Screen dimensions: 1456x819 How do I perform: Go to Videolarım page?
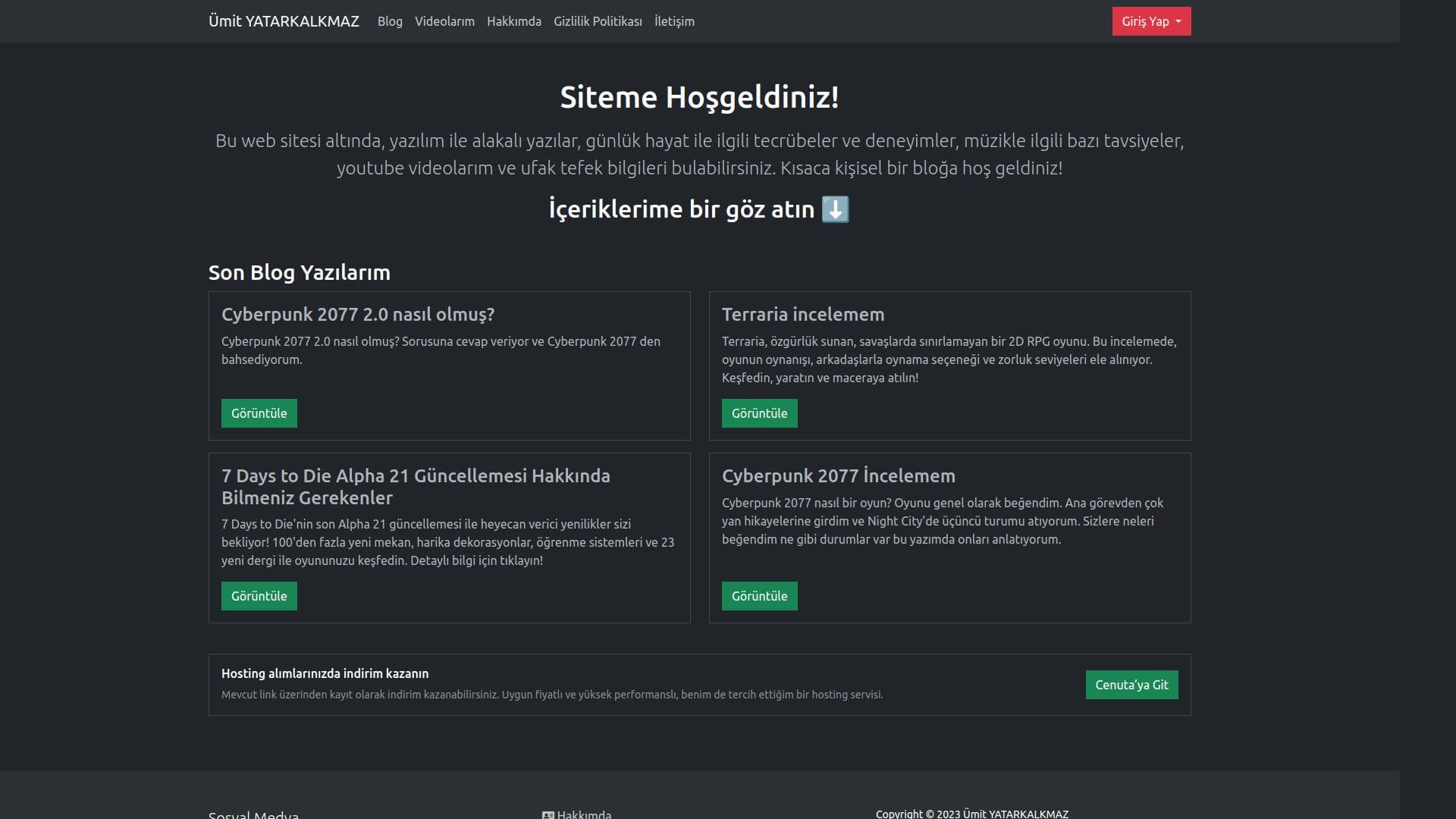[x=444, y=21]
